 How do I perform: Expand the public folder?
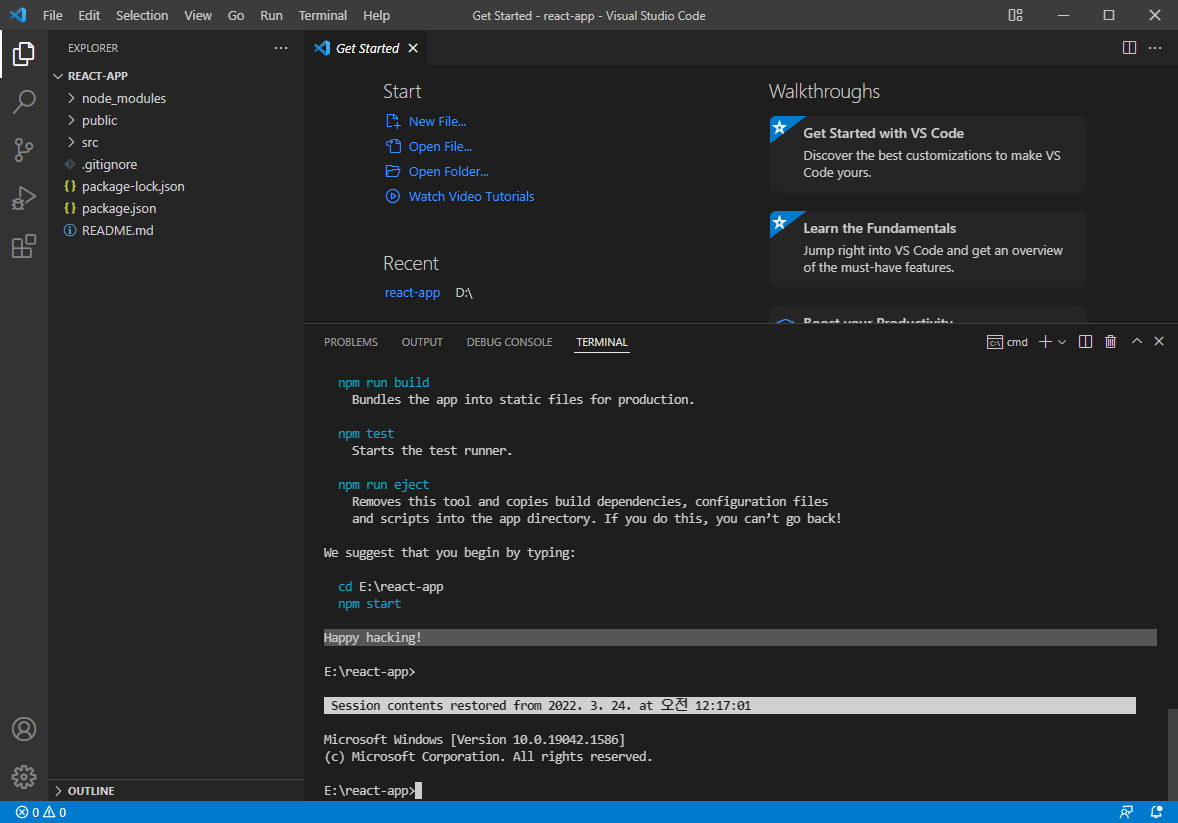(176, 120)
